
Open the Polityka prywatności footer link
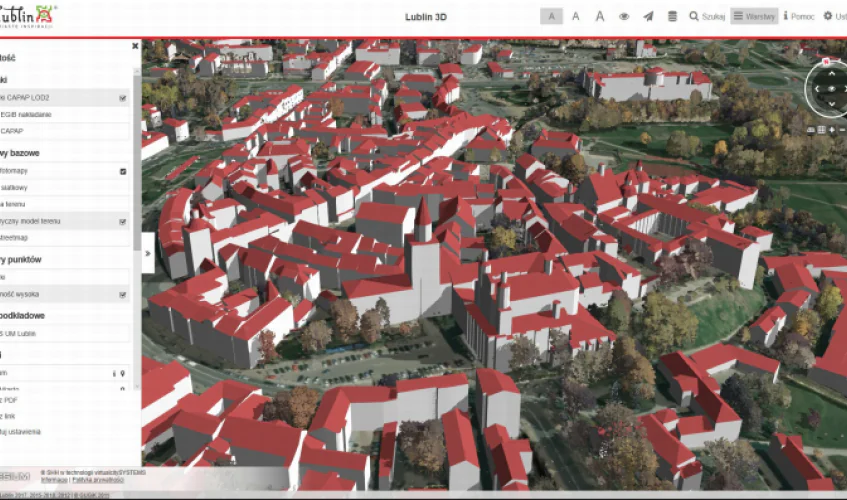98,480
